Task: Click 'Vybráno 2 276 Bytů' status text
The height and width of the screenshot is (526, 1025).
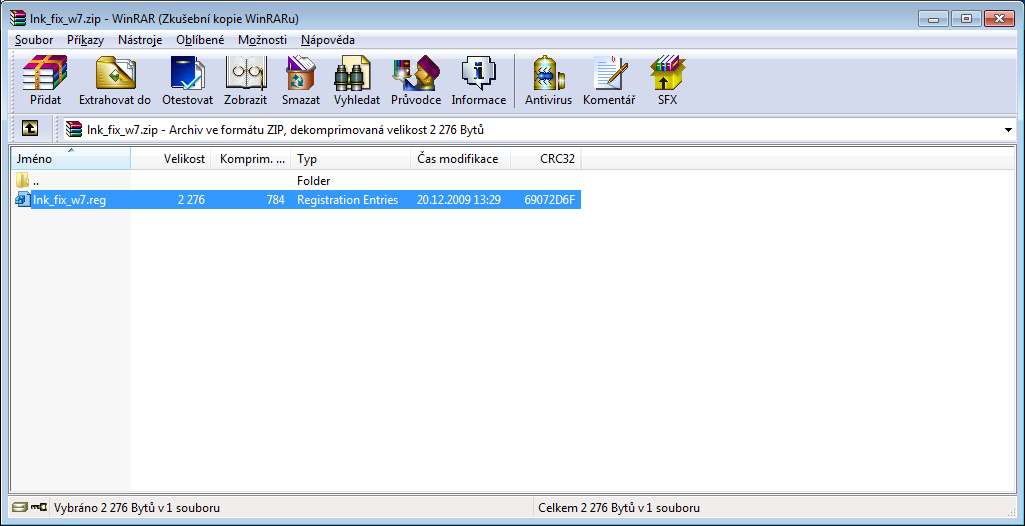Action: tap(137, 508)
